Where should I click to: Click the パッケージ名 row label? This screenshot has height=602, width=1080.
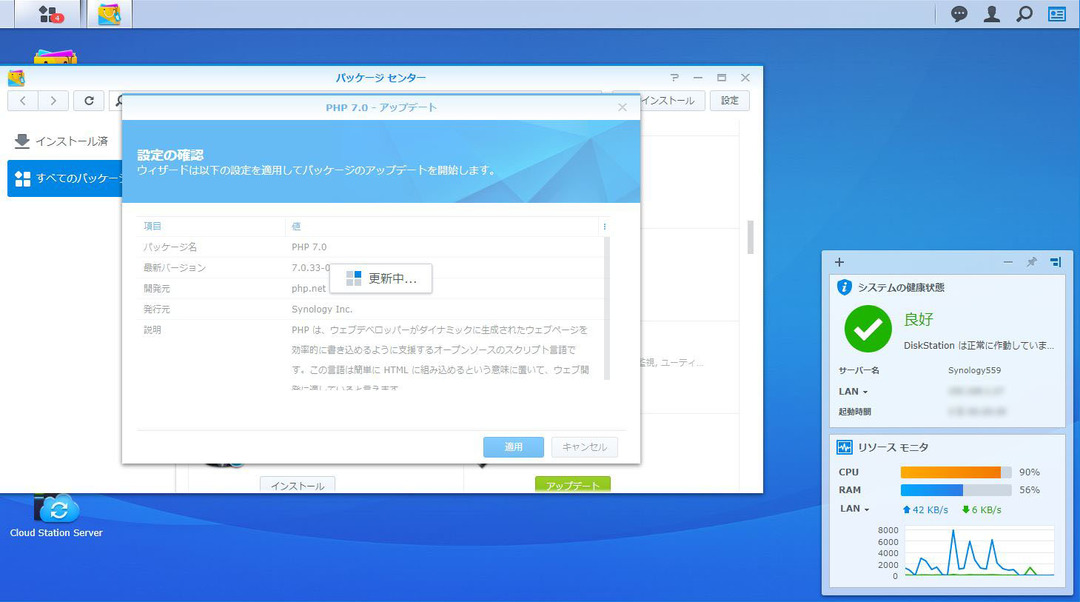coord(169,247)
